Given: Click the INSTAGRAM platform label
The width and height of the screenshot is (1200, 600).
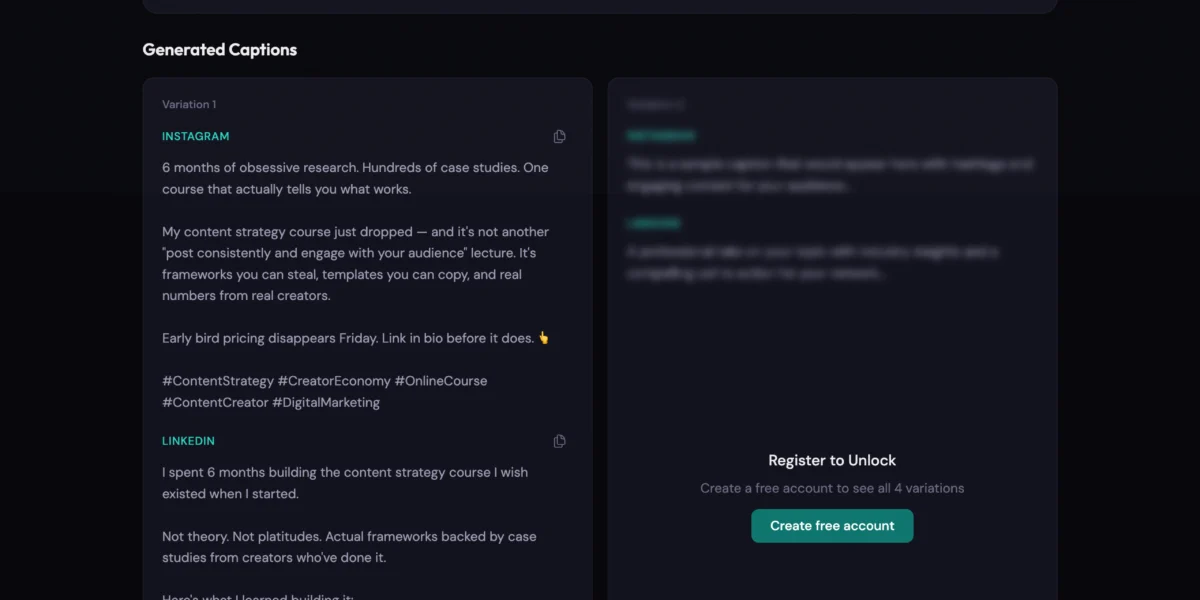Looking at the screenshot, I should [x=196, y=136].
